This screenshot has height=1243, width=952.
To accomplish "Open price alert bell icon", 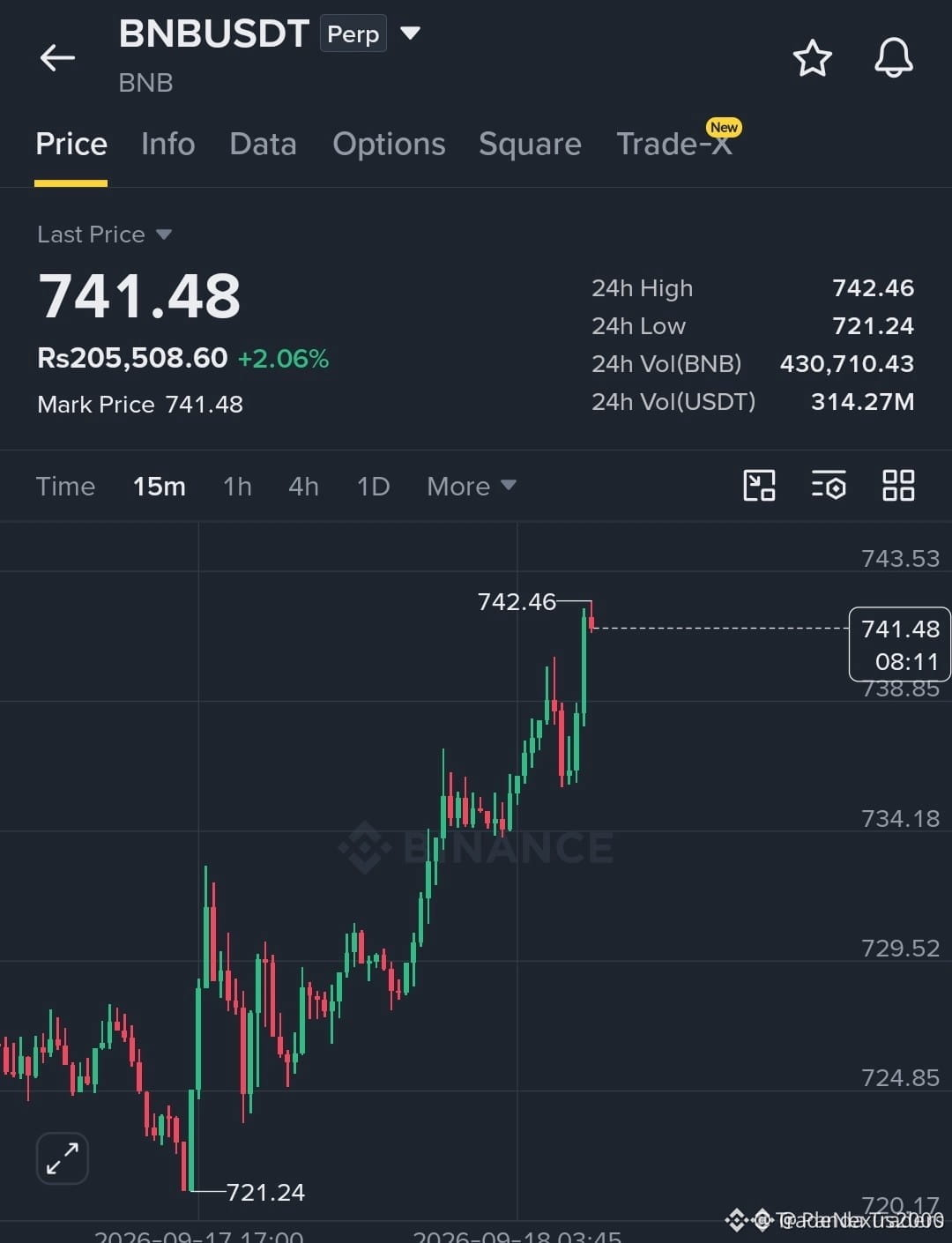I will tap(893, 58).
